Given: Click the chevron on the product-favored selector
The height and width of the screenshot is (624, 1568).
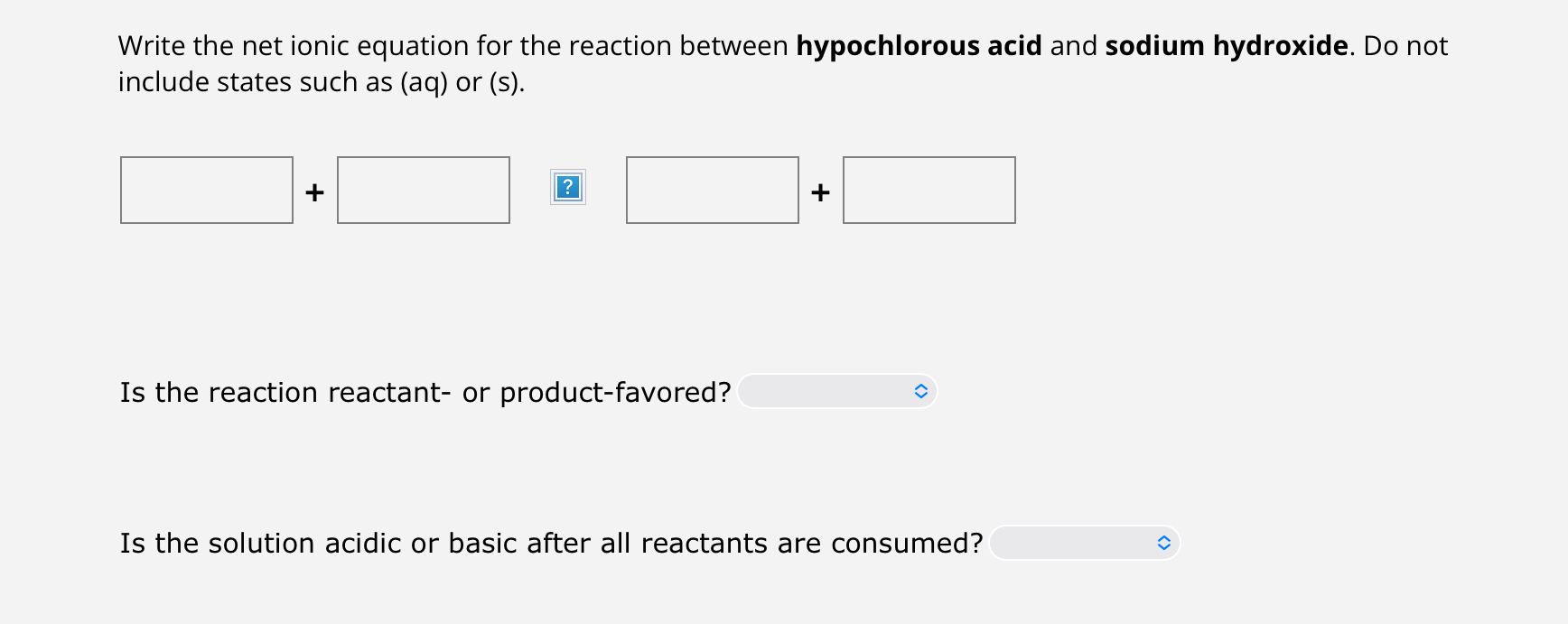Looking at the screenshot, I should click(x=921, y=392).
